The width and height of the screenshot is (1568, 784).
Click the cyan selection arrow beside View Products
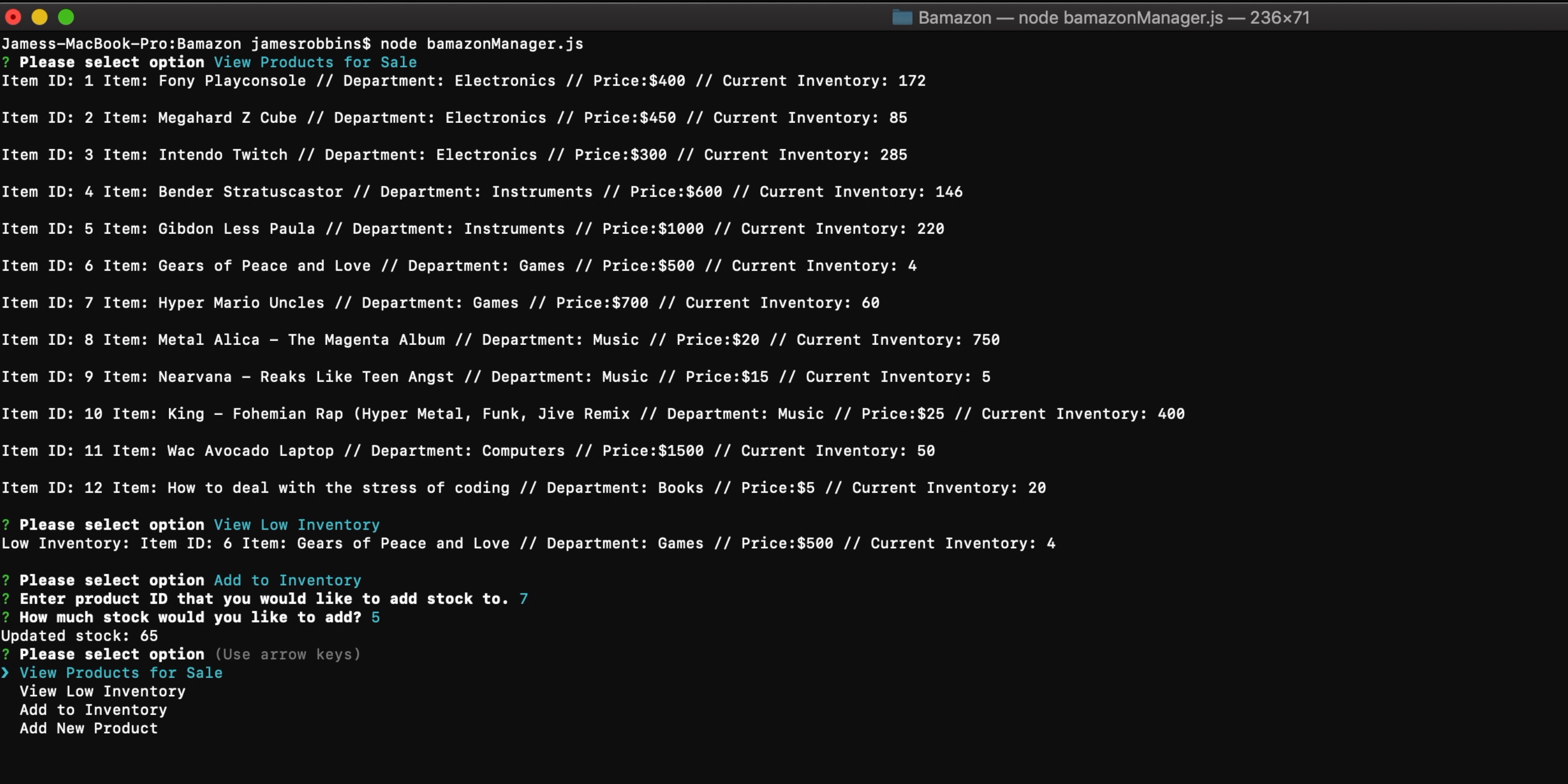[5, 673]
